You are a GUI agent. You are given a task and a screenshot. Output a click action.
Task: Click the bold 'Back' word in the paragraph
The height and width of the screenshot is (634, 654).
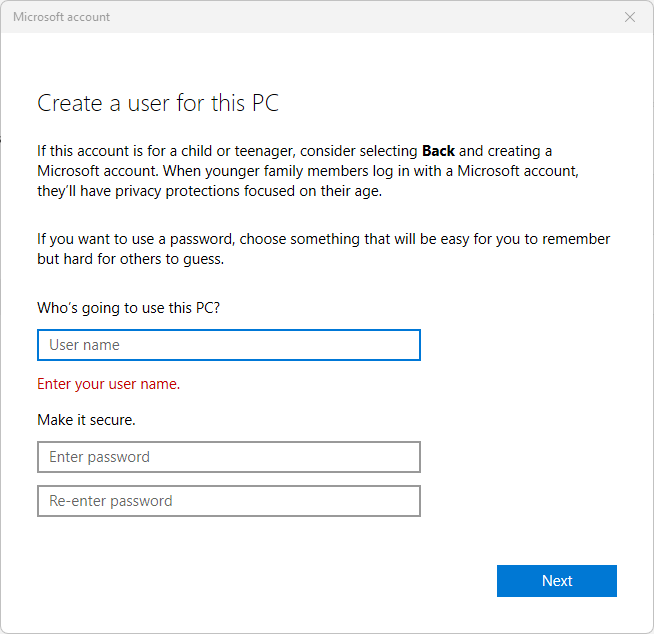(438, 151)
